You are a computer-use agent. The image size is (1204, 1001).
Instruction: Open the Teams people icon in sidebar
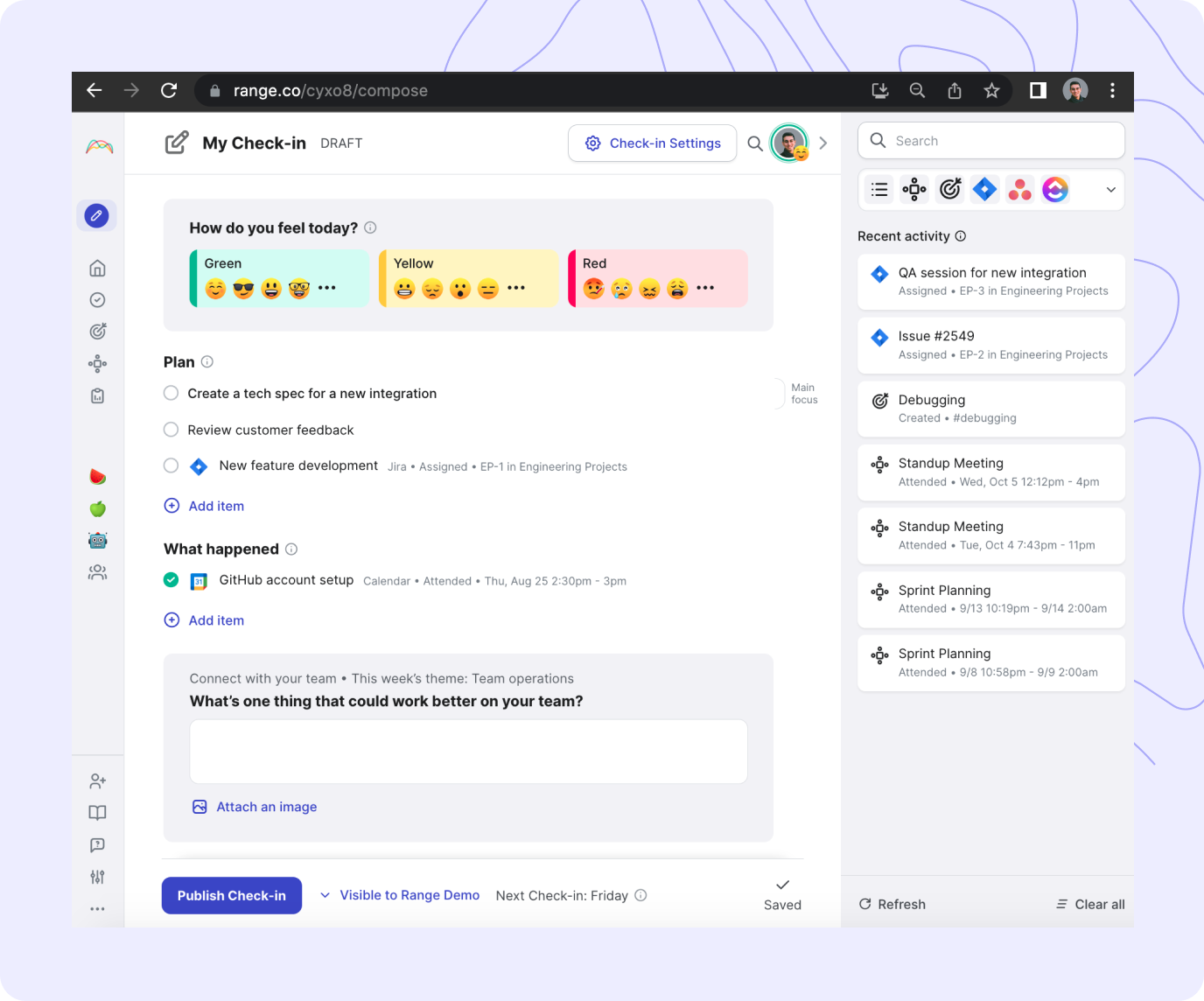[x=97, y=572]
